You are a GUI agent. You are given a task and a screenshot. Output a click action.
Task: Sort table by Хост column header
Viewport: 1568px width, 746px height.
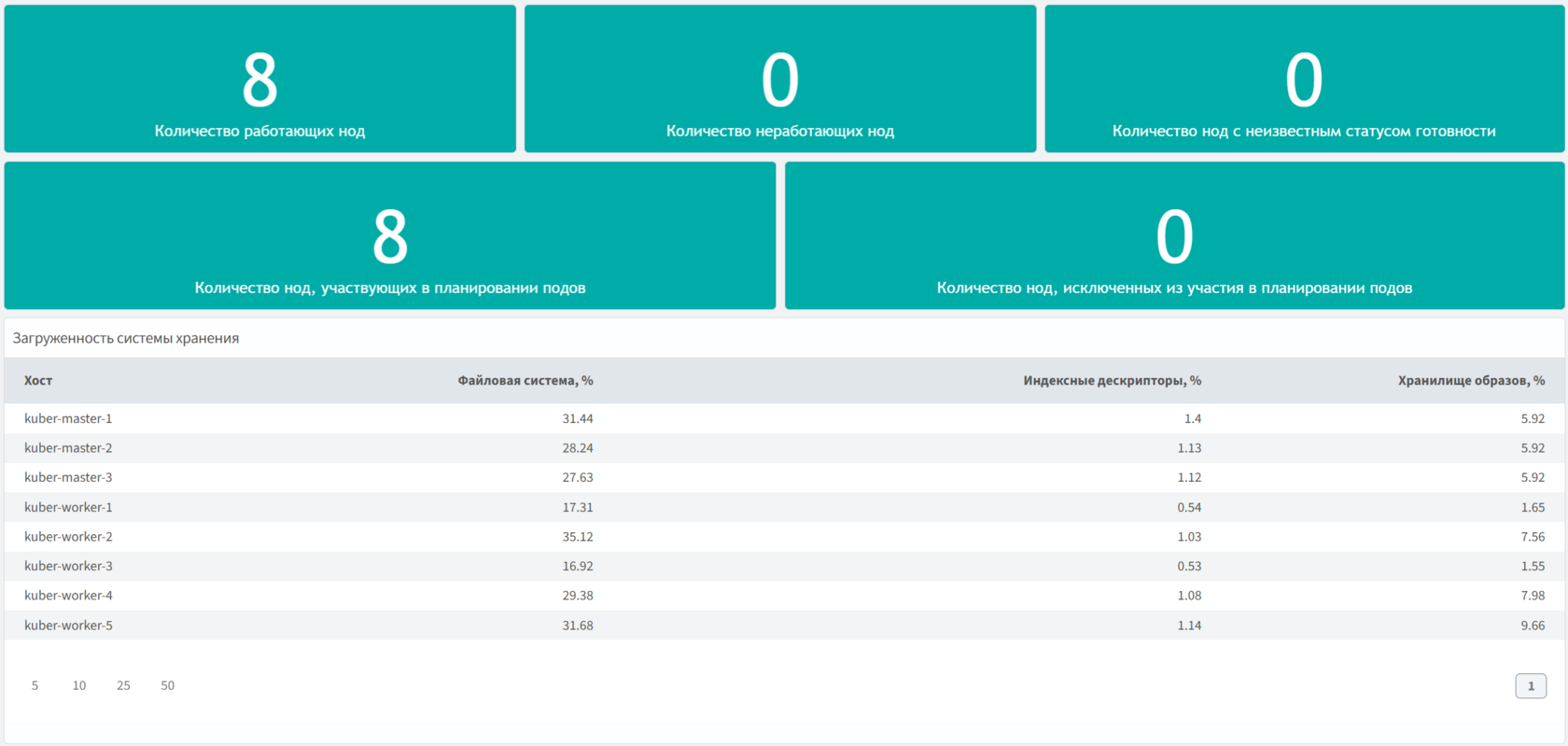[x=38, y=381]
